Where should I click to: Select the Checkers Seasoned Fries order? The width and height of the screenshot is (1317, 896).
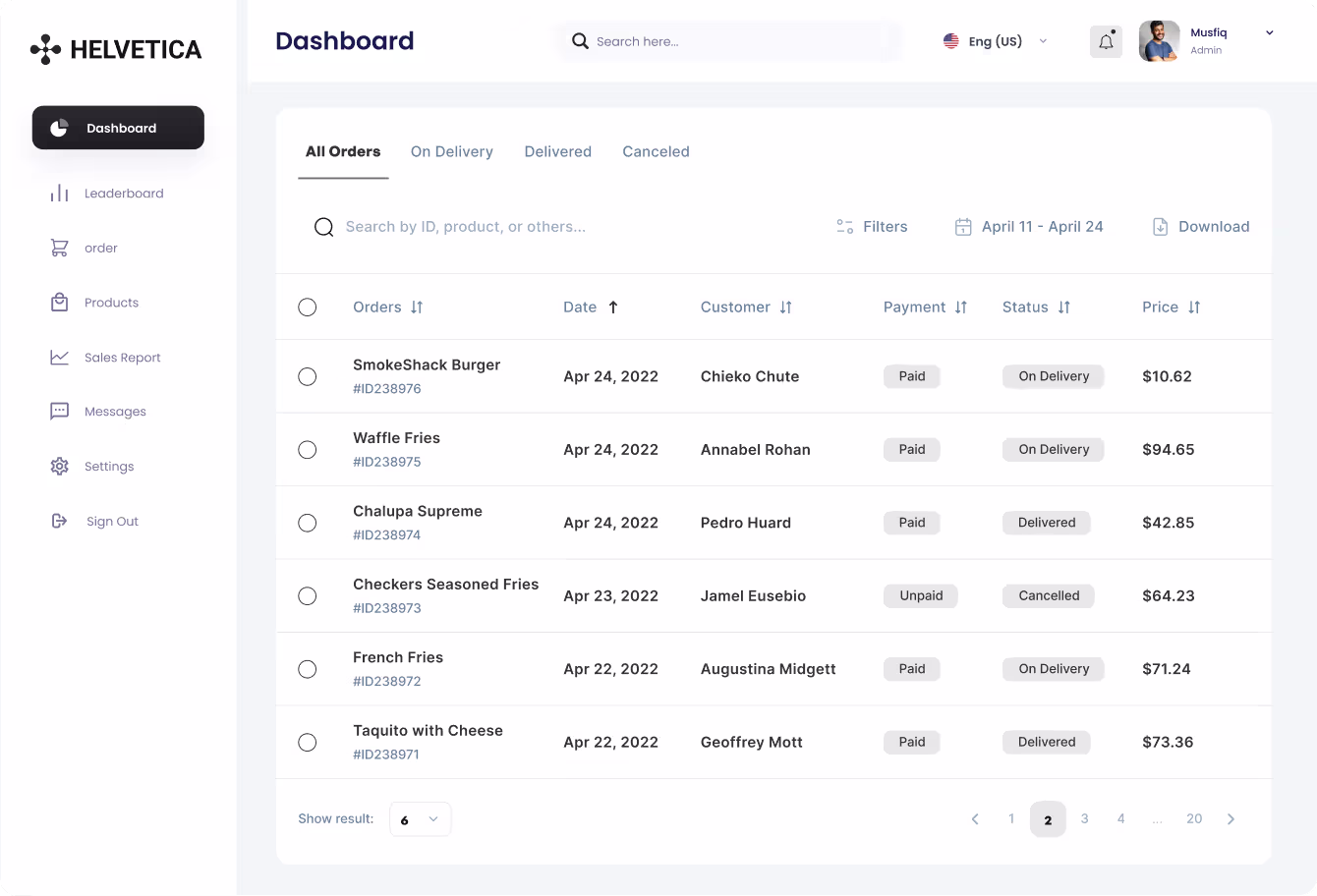pos(307,596)
